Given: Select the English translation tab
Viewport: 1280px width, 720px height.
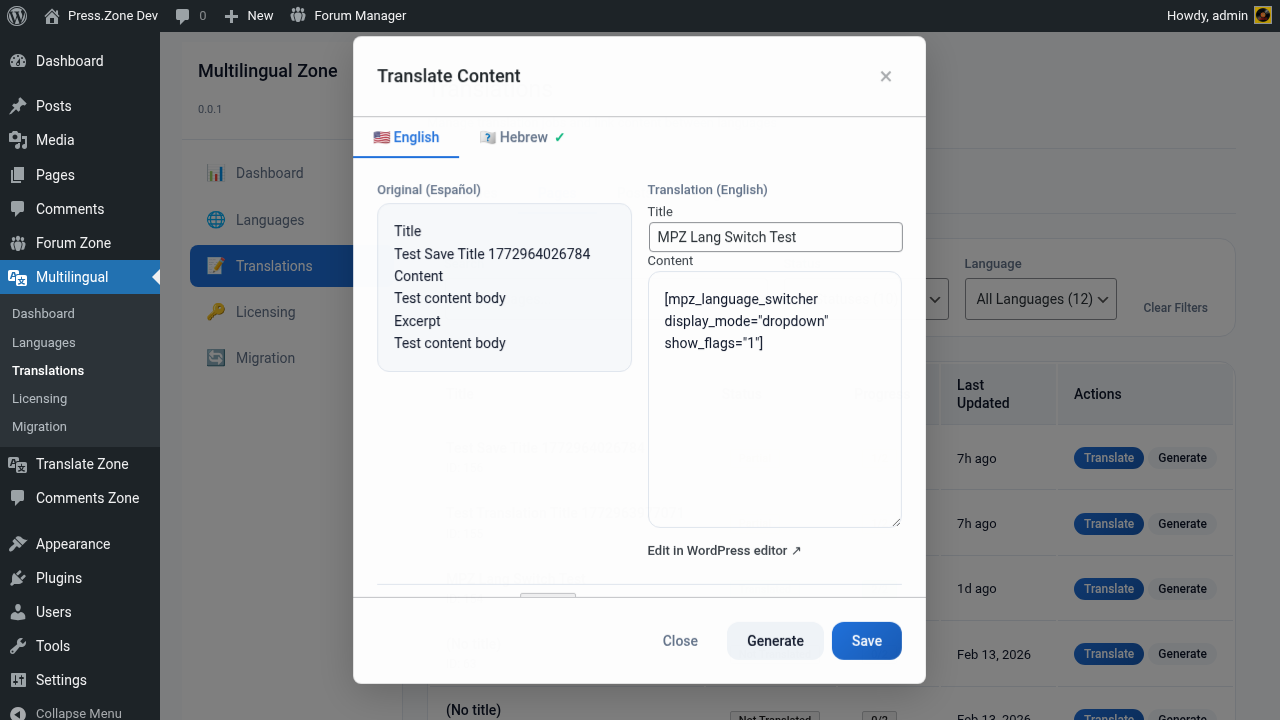Looking at the screenshot, I should 406,137.
